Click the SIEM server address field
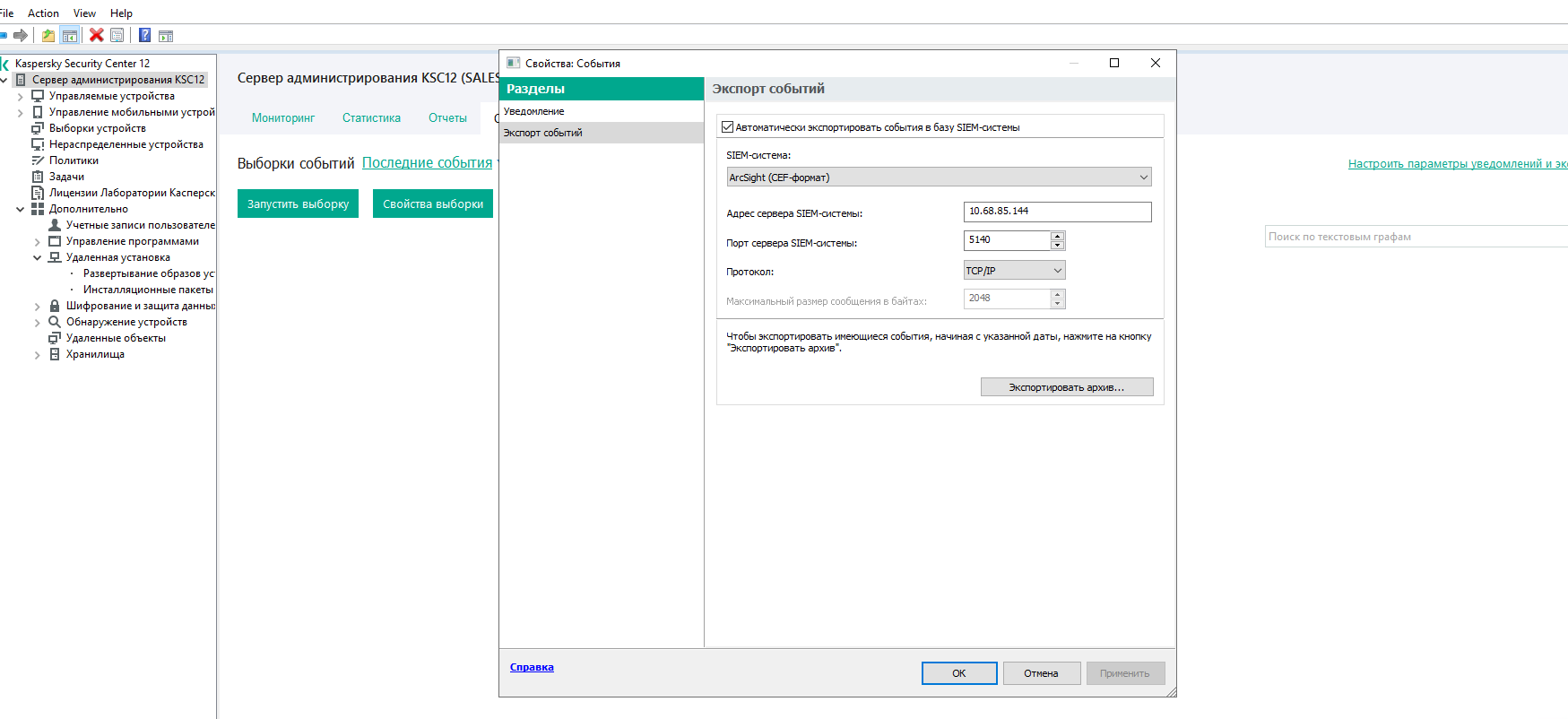The width and height of the screenshot is (1568, 719). 1058,212
